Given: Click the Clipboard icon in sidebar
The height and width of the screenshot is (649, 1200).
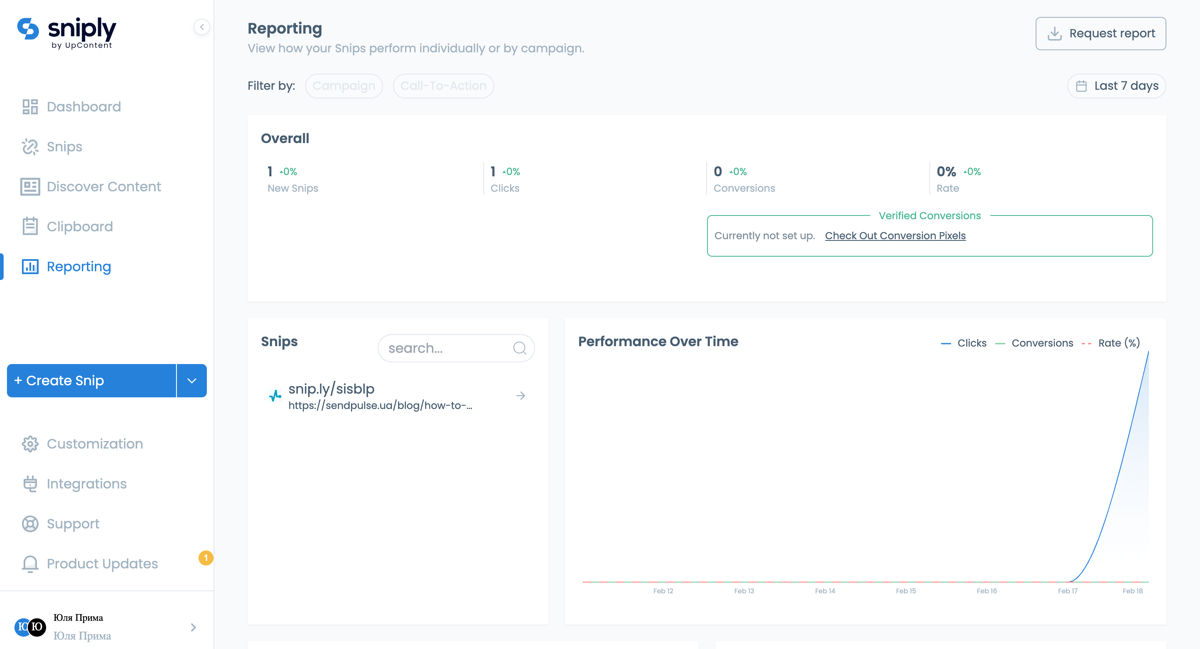Looking at the screenshot, I should (30, 227).
